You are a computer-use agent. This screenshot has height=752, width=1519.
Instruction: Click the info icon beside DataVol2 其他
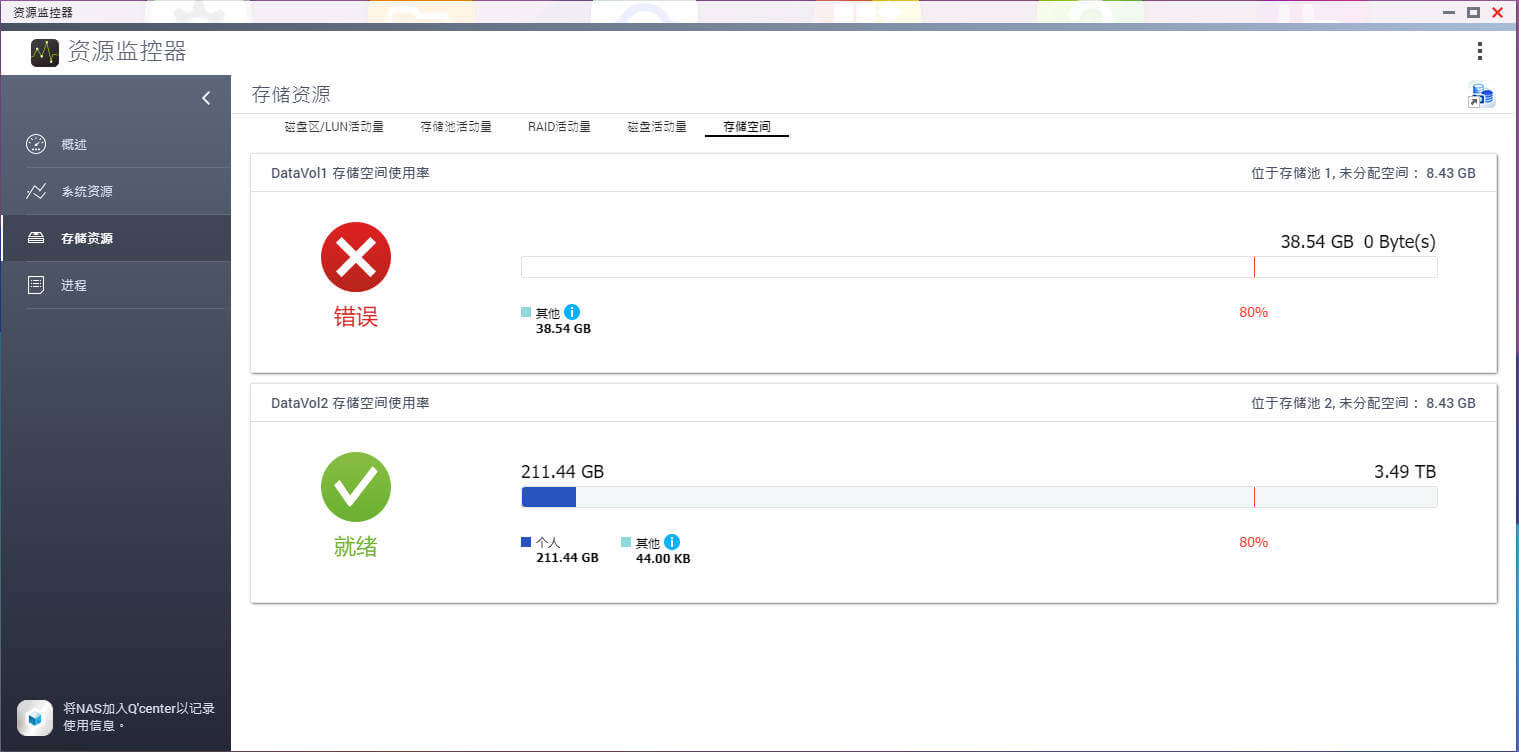point(672,542)
